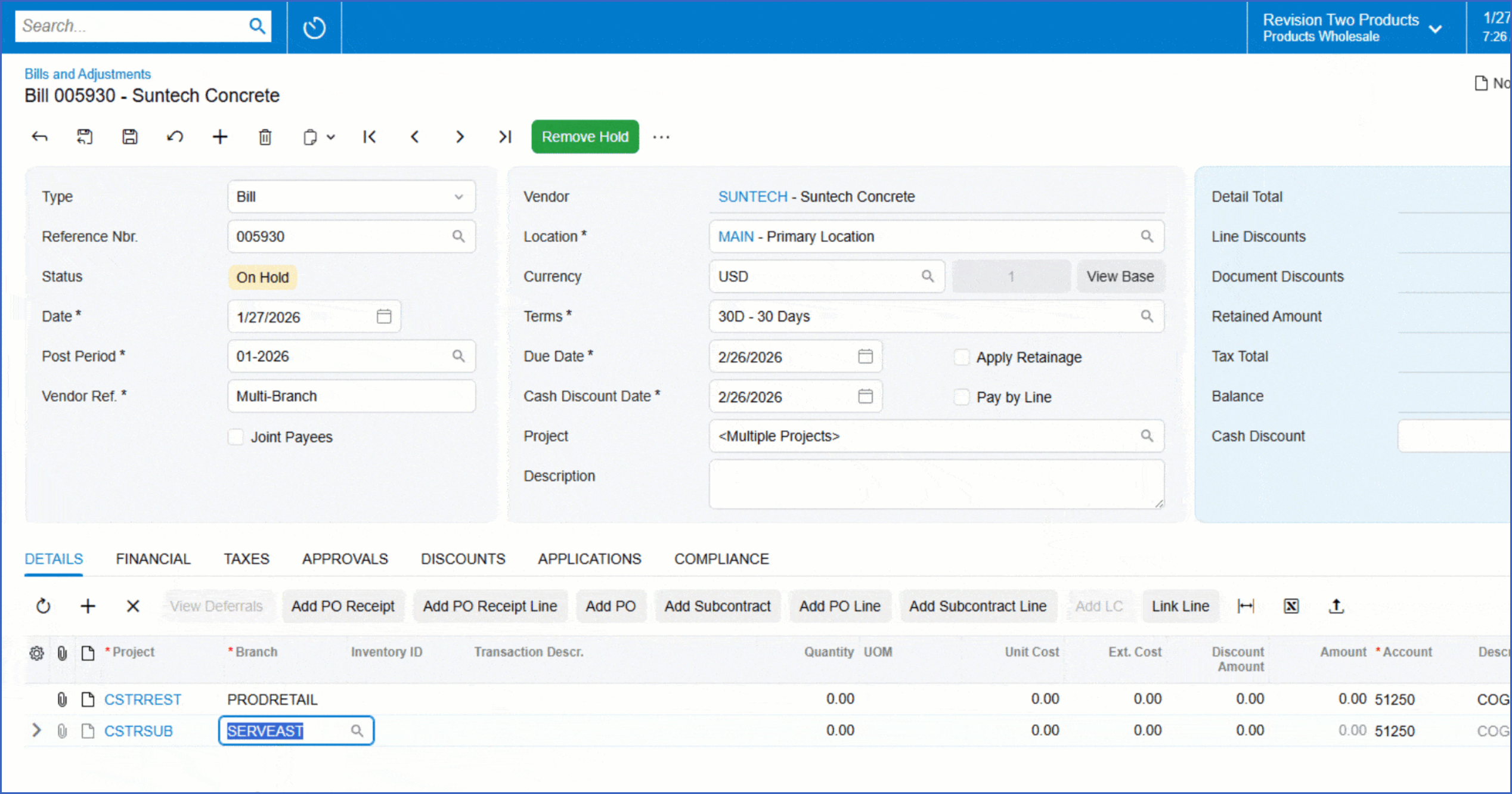1512x794 pixels.
Task: Check the Apply Retainage option
Action: pyautogui.click(x=962, y=357)
